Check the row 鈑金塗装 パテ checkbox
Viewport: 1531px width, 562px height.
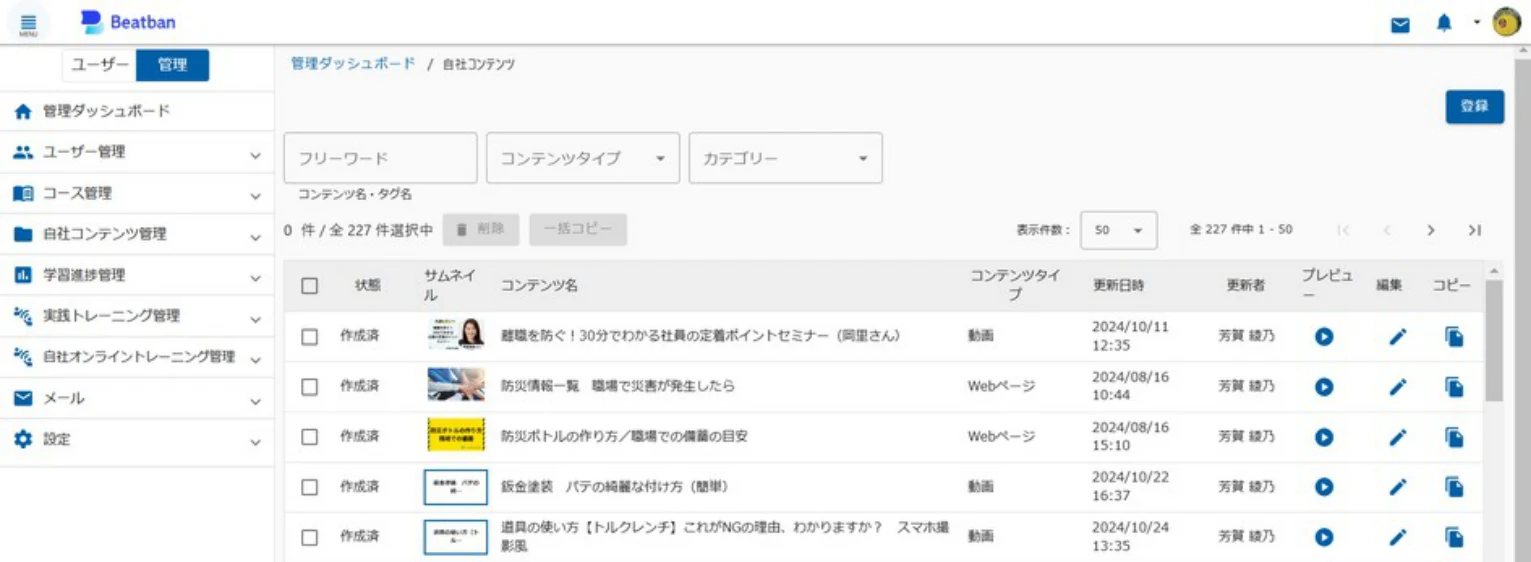310,487
